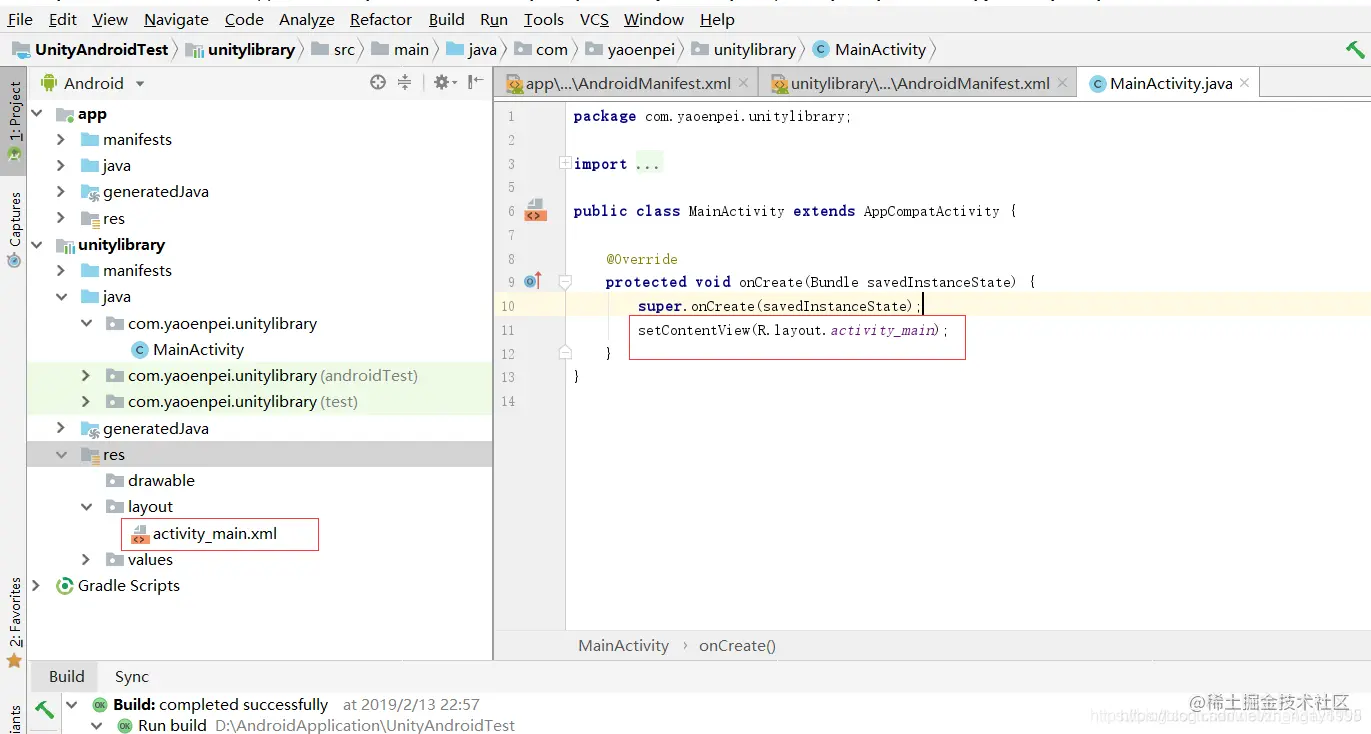Click onCreate() in editor bottom breadcrumb
Image resolution: width=1371 pixels, height=734 pixels.
click(x=737, y=645)
